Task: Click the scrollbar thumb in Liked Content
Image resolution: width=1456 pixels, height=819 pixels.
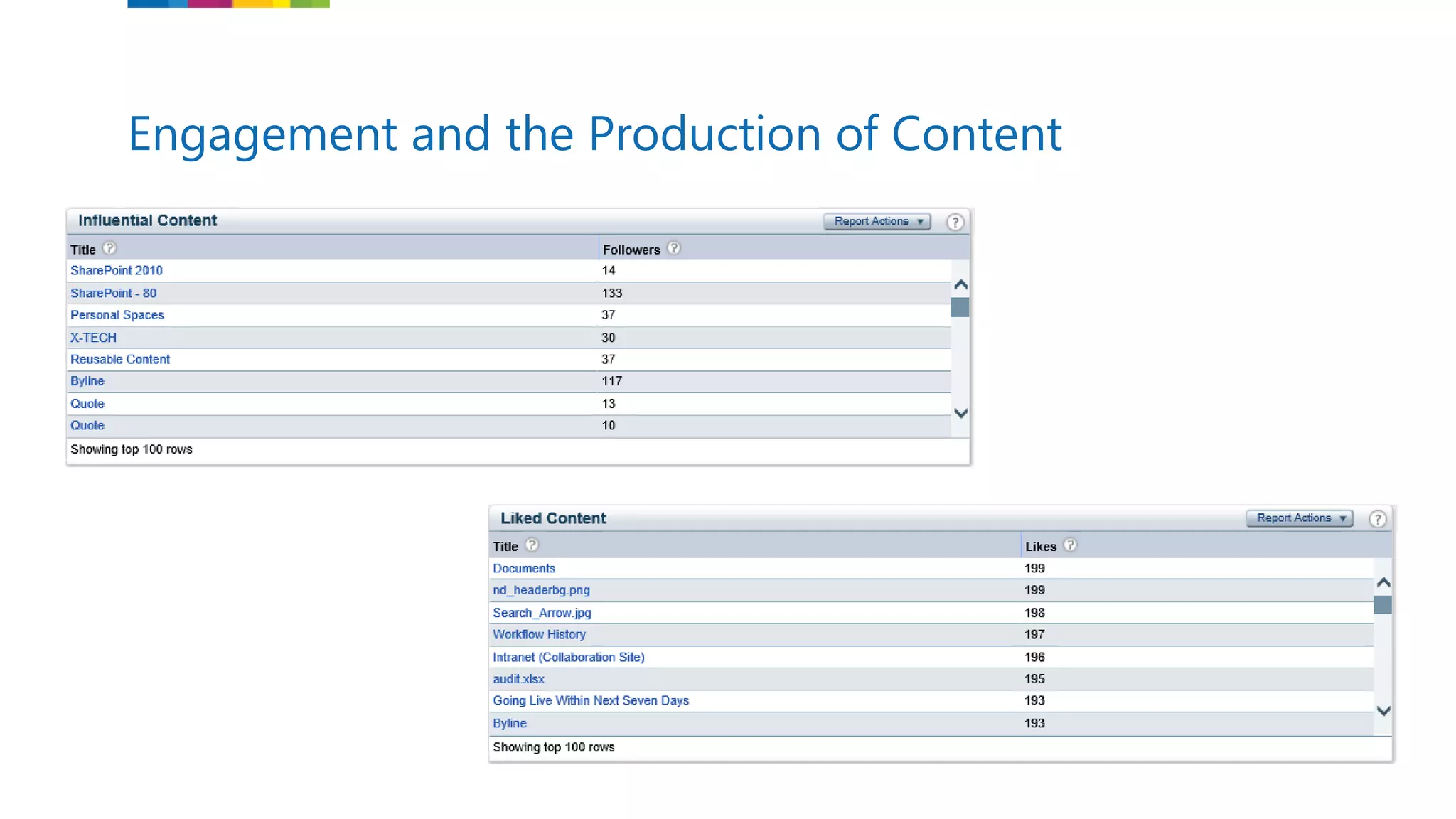Action: pyautogui.click(x=1382, y=605)
